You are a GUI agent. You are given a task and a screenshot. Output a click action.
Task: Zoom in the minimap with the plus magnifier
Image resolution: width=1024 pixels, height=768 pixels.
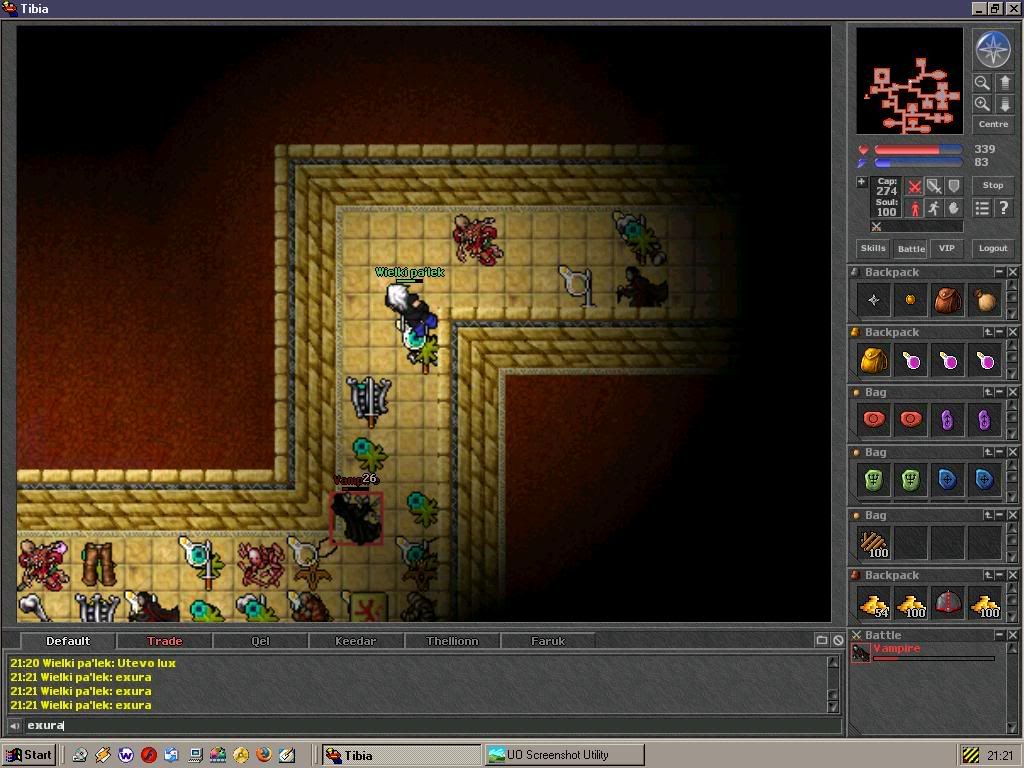pyautogui.click(x=982, y=104)
